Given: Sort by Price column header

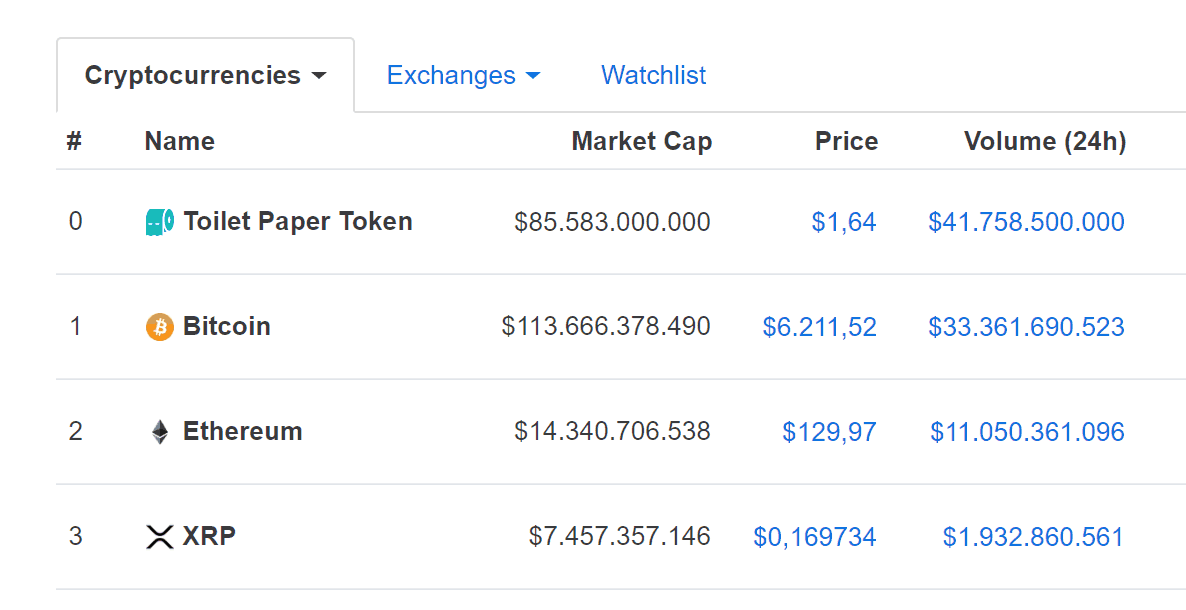Looking at the screenshot, I should tap(846, 142).
